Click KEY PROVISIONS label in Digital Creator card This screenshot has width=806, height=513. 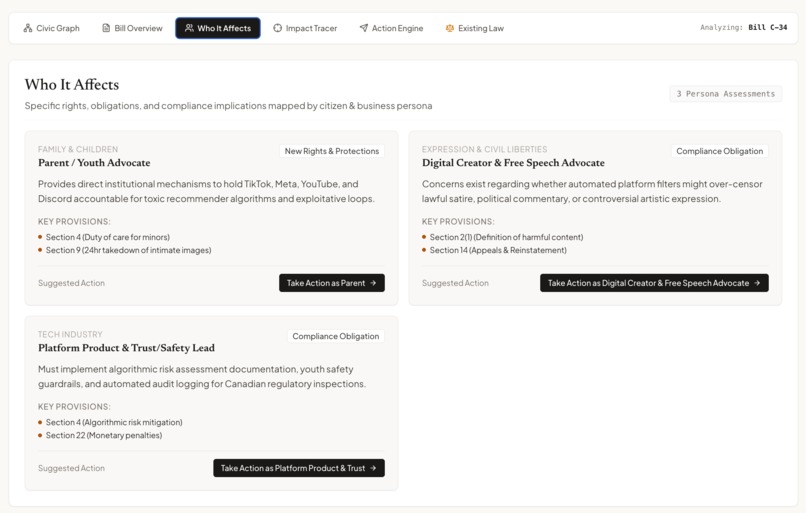[458, 222]
